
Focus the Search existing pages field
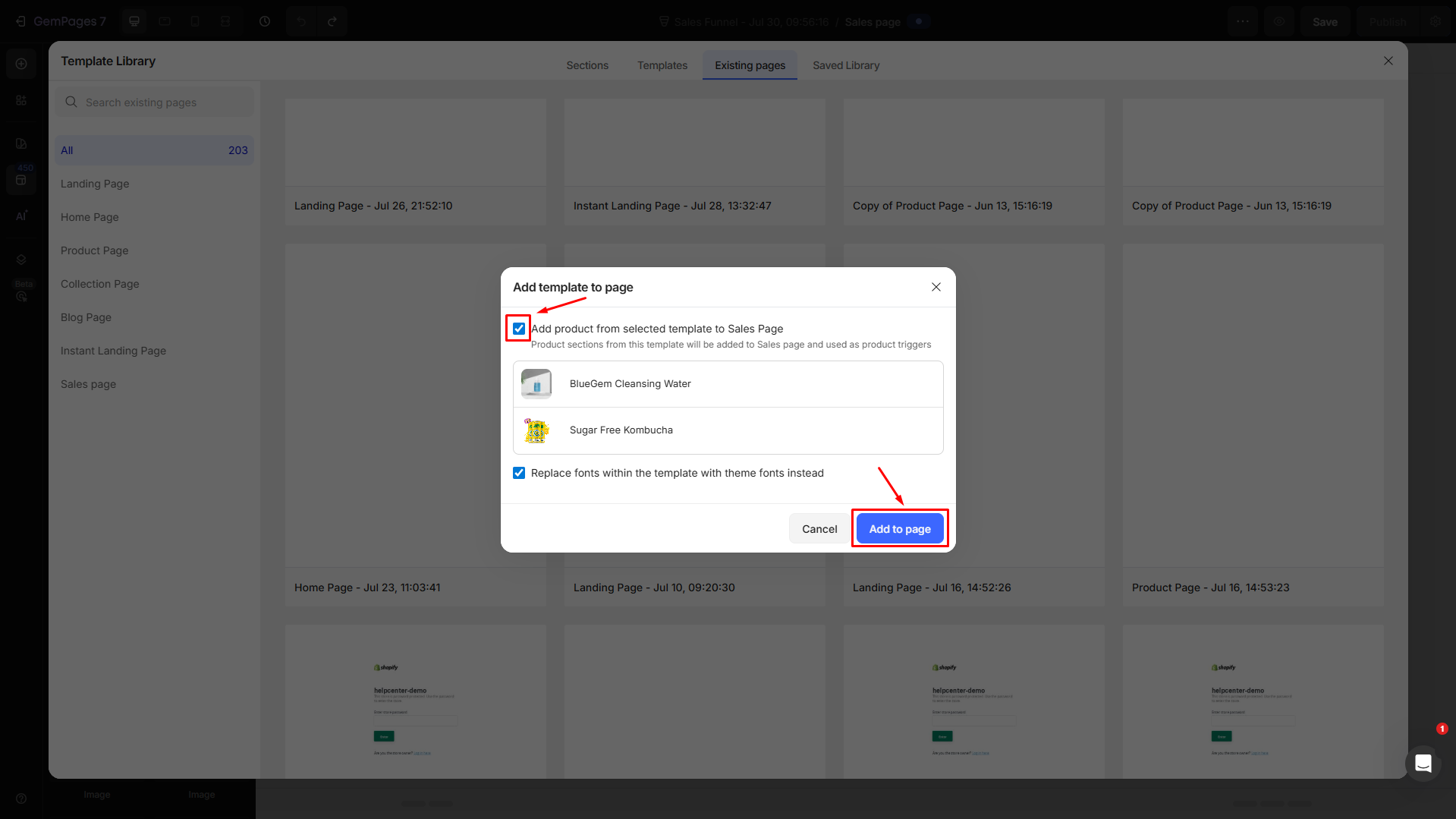(x=155, y=102)
